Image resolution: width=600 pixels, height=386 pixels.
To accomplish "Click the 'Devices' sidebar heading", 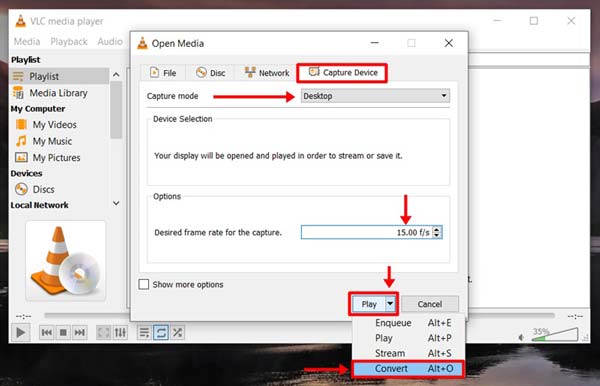I will coord(26,174).
